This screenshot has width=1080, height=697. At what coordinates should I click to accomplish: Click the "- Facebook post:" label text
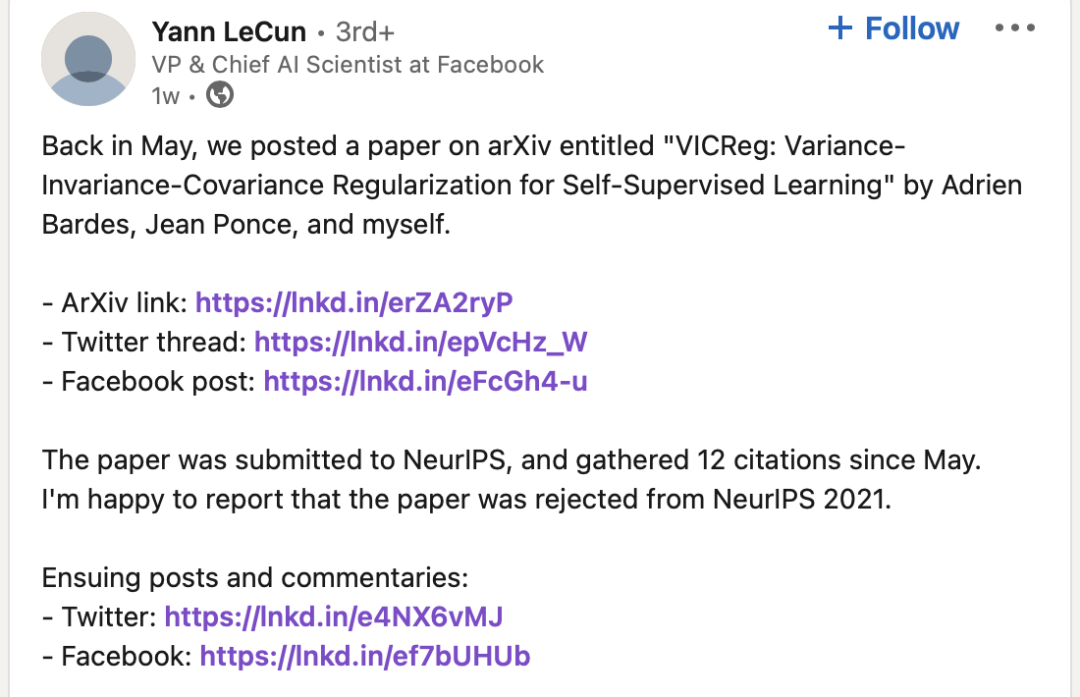click(149, 381)
